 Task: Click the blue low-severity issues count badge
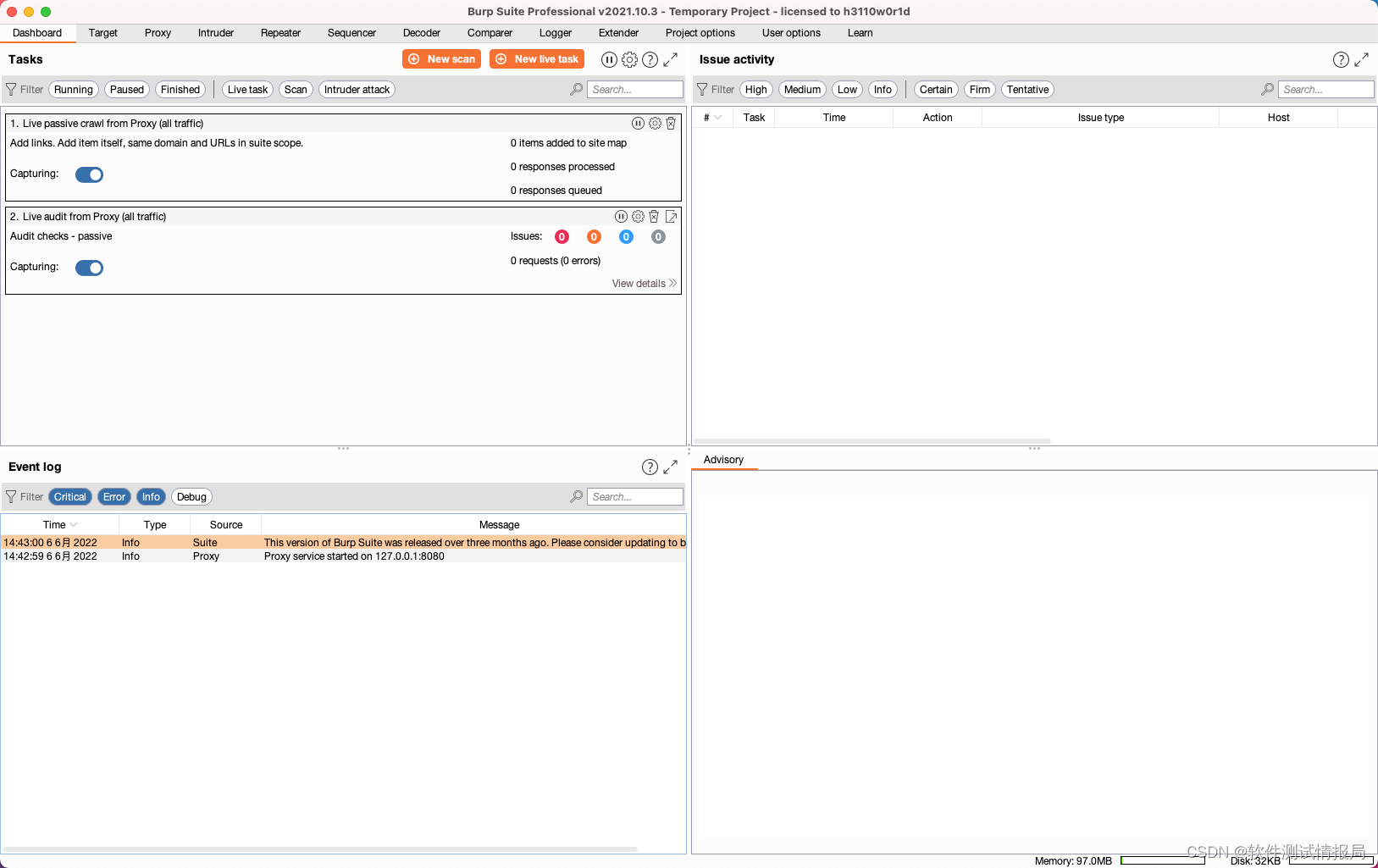tap(626, 237)
